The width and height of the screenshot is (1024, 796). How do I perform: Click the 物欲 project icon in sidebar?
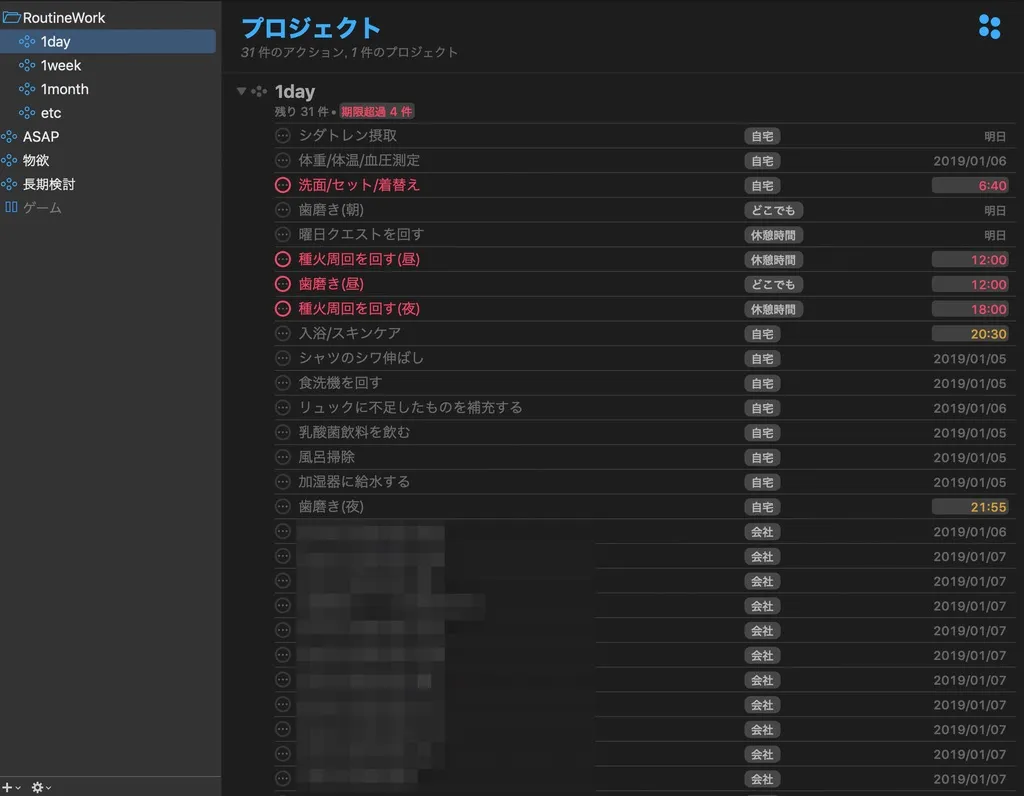click(x=10, y=160)
